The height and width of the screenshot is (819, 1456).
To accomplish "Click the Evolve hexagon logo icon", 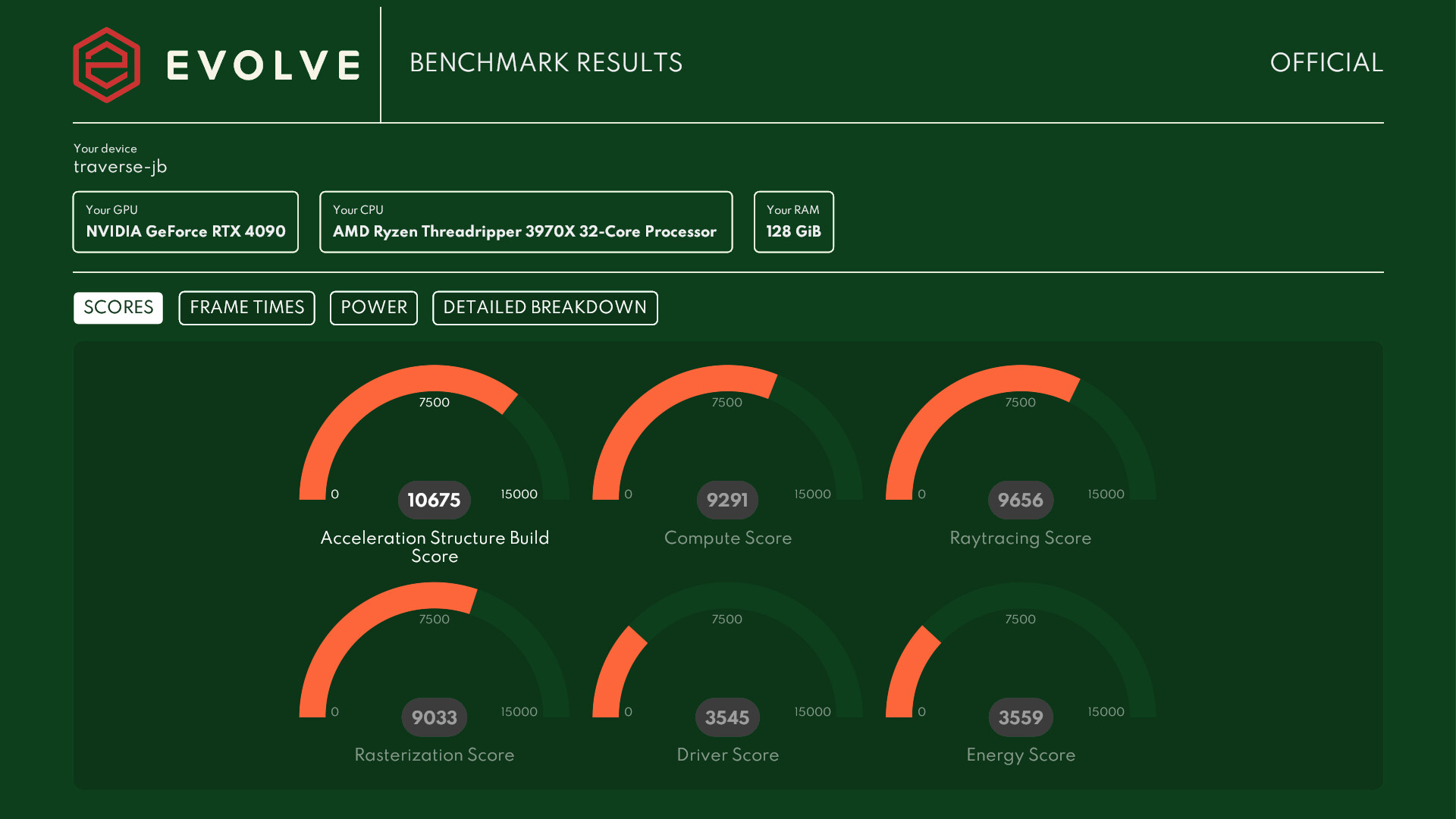I will (x=106, y=64).
